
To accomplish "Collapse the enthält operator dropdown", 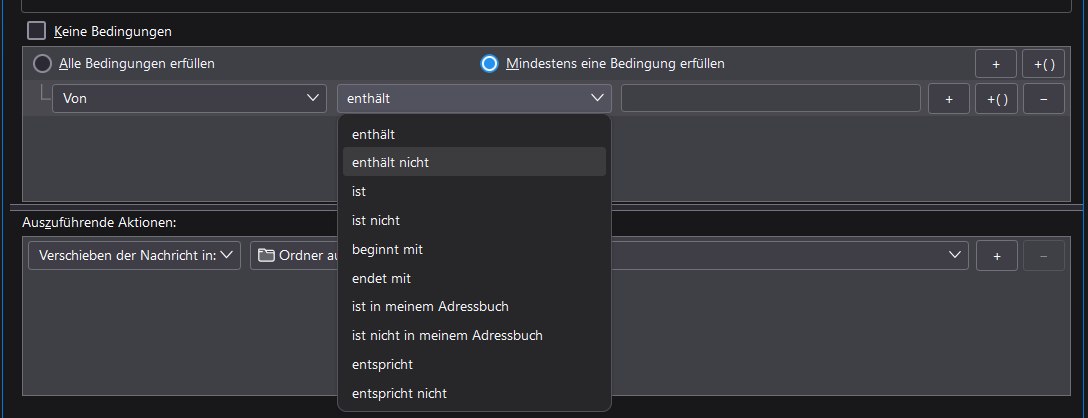I will click(474, 98).
